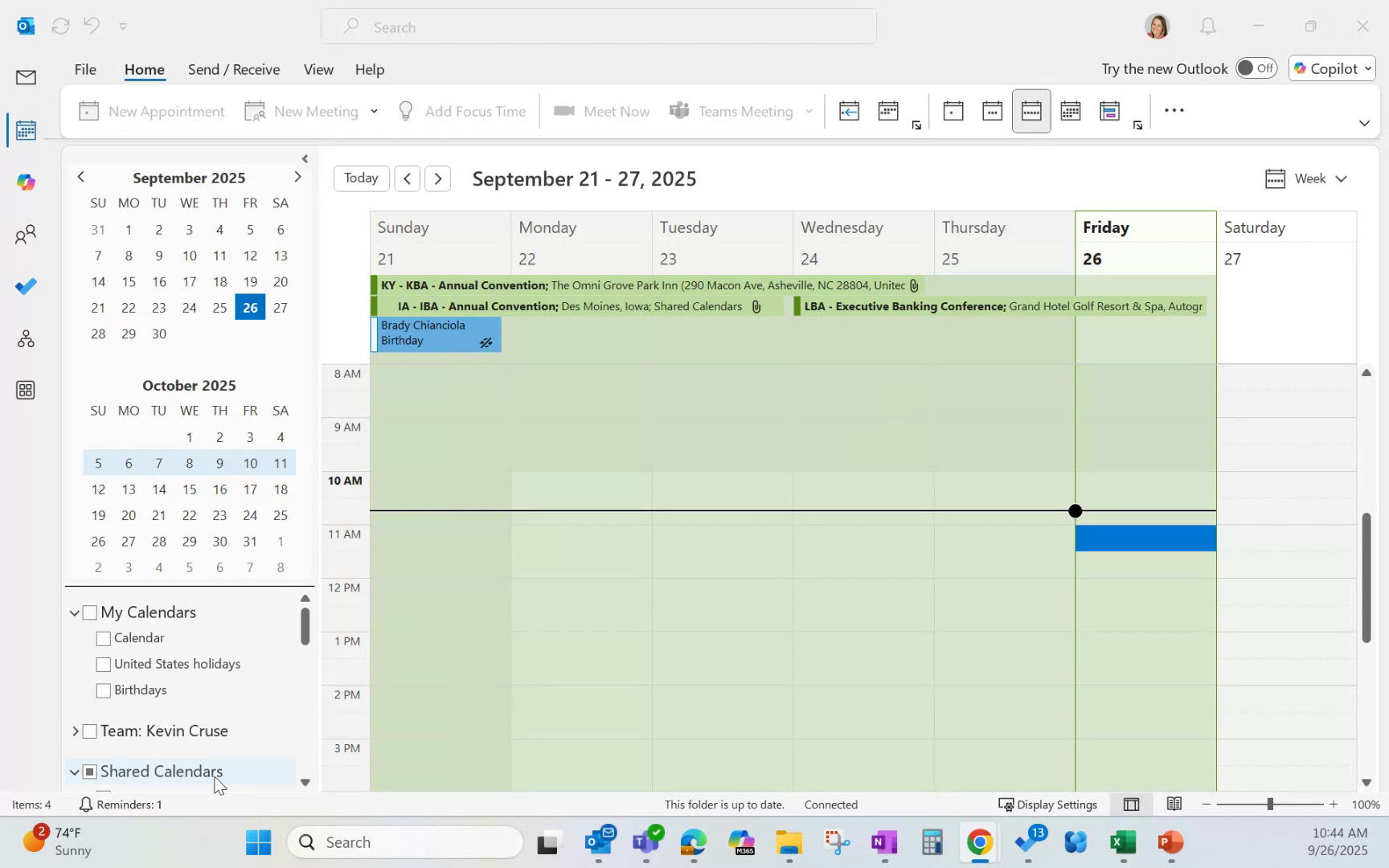Launch Excel from the taskbar

click(1121, 842)
